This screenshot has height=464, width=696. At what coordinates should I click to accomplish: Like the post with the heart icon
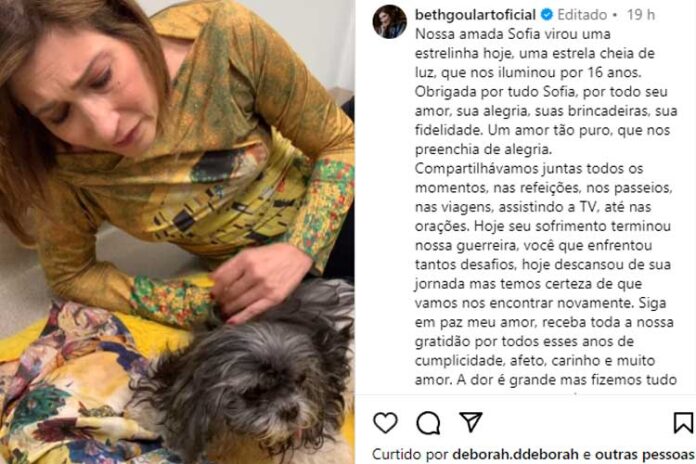(385, 422)
